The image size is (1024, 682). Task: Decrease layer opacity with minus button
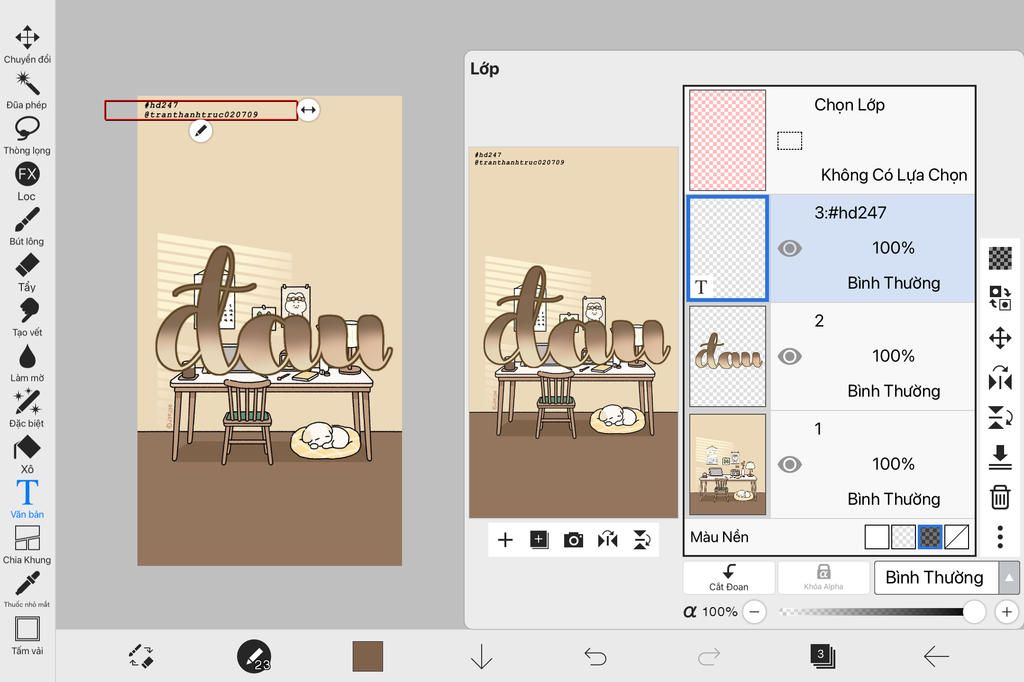754,611
